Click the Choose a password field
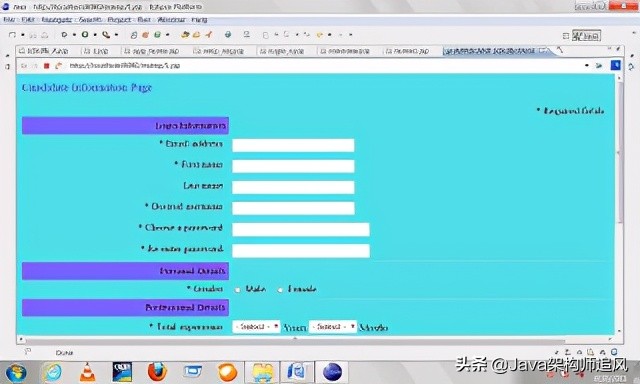The height and width of the screenshot is (384, 640). point(301,229)
